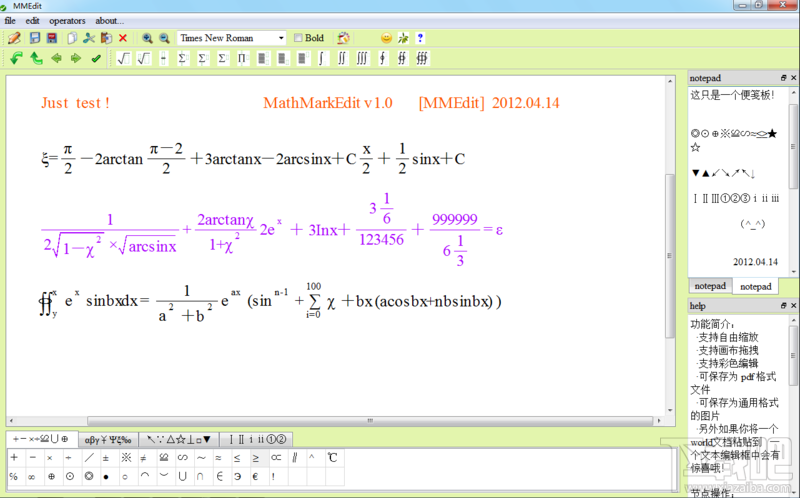Click the green checkmark confirm icon
The width and height of the screenshot is (800, 498).
point(96,58)
